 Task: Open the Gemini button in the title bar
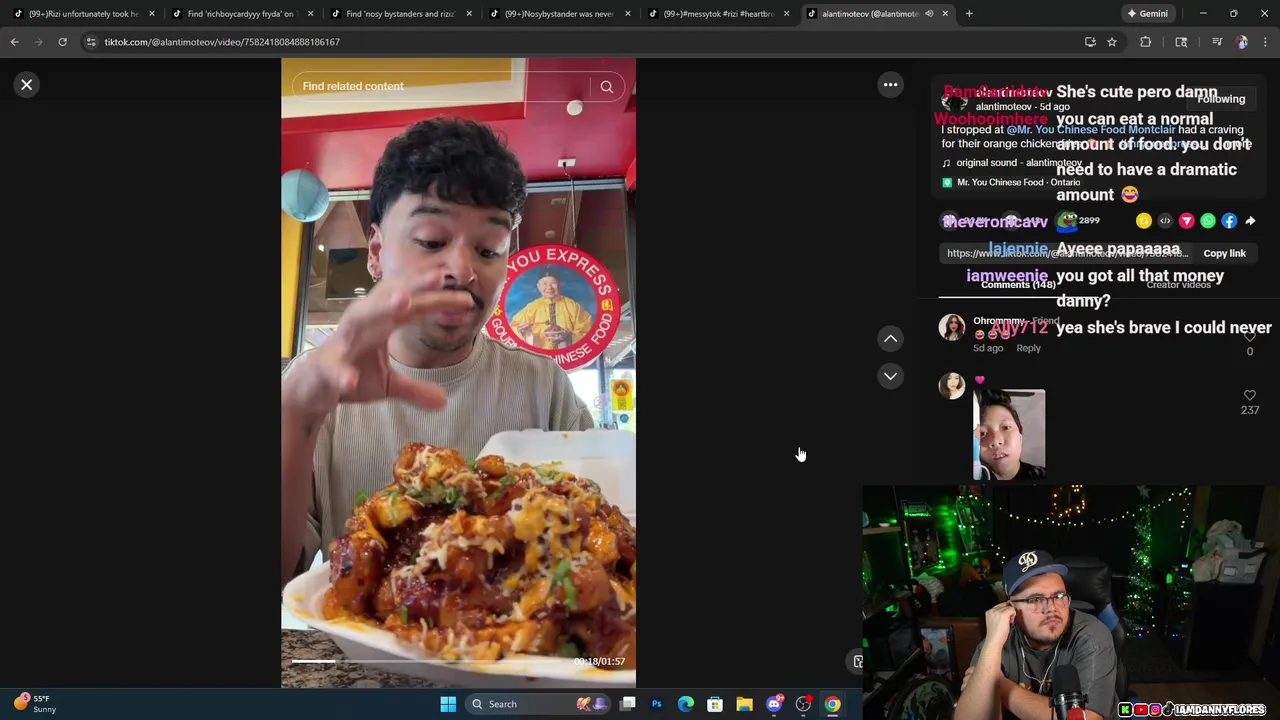click(x=1147, y=14)
